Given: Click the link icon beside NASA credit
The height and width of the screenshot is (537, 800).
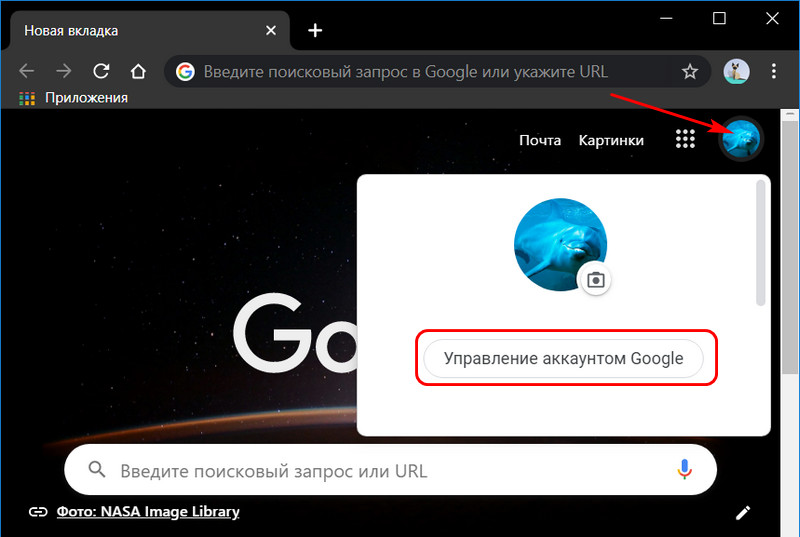Looking at the screenshot, I should tap(38, 512).
